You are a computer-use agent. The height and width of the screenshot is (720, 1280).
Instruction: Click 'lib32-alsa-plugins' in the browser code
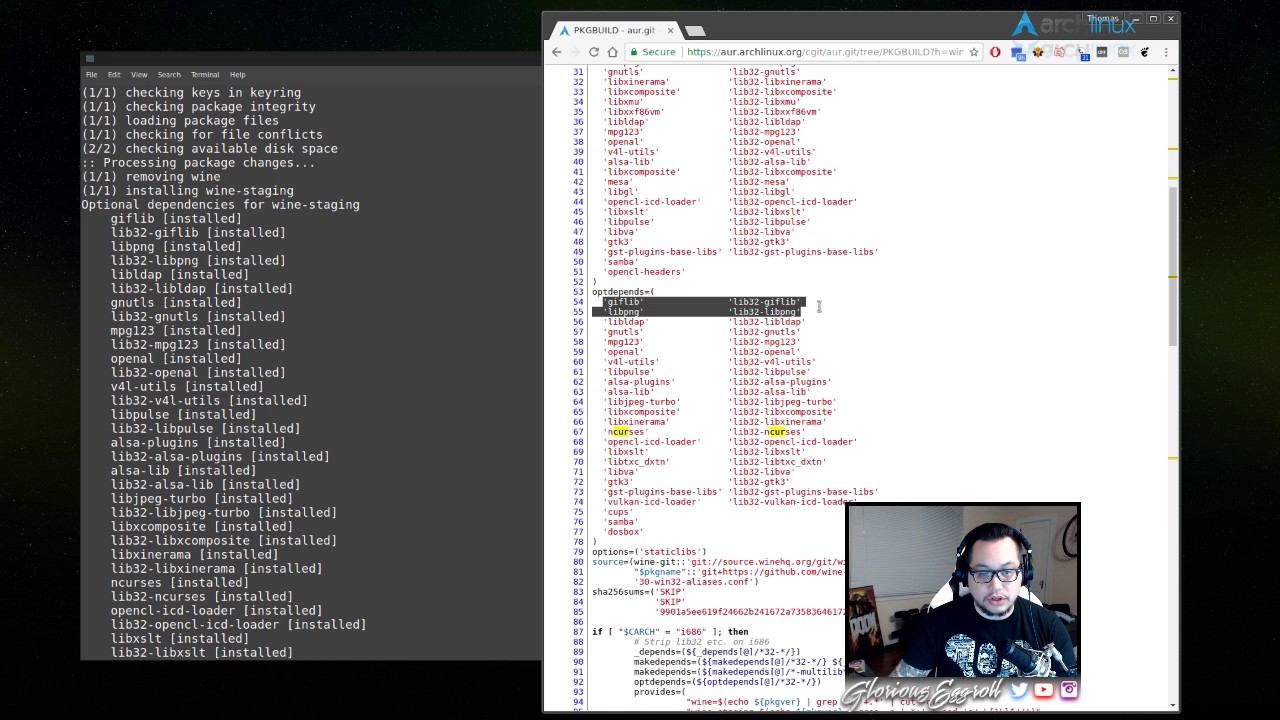coord(780,382)
